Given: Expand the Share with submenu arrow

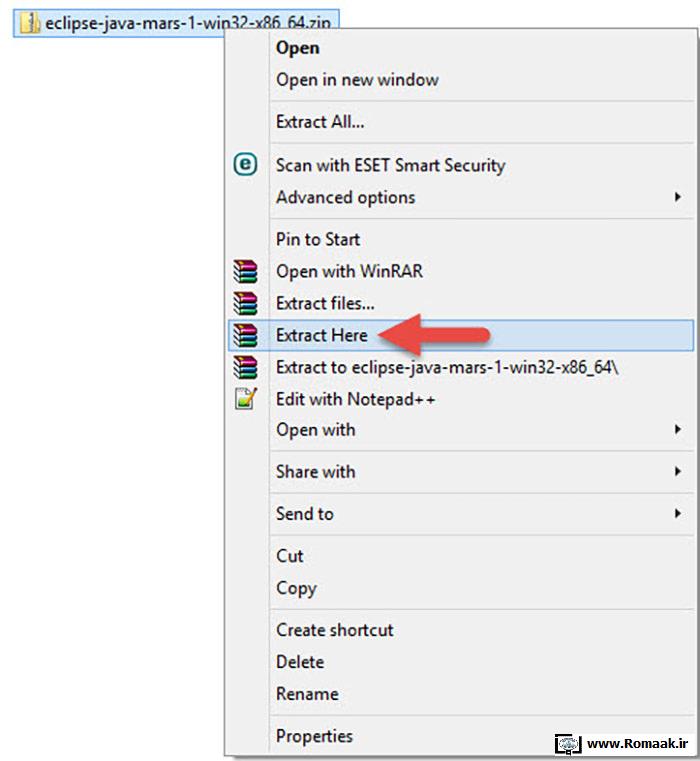Looking at the screenshot, I should point(678,471).
